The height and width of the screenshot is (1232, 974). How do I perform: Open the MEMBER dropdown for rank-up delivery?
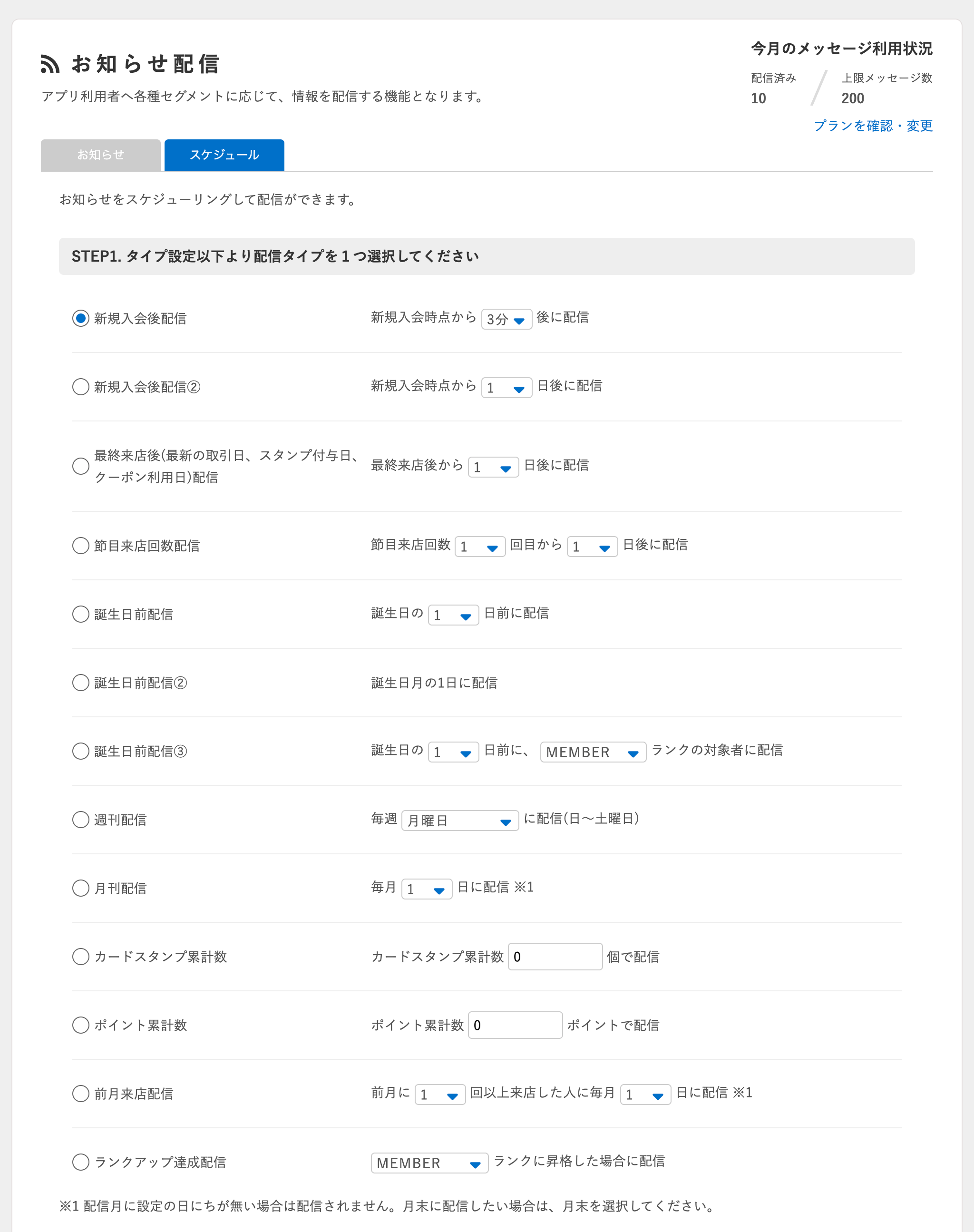(x=429, y=1163)
